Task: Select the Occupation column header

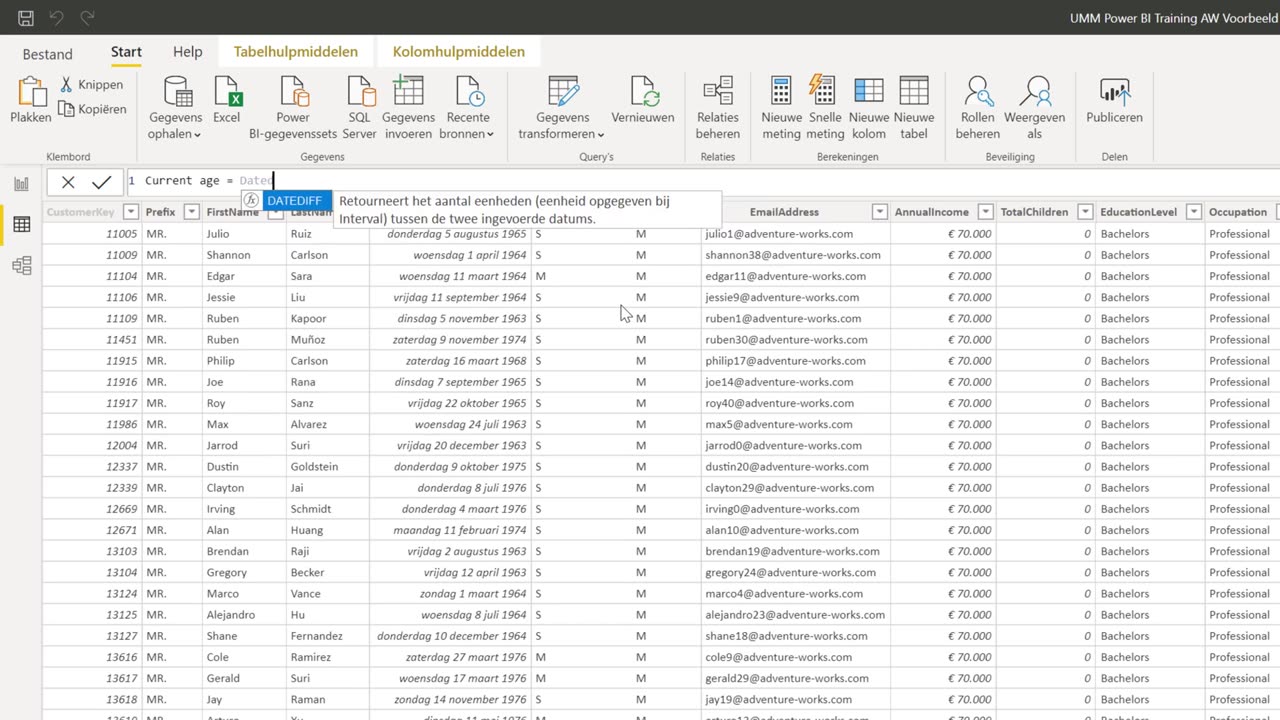Action: click(x=1238, y=212)
